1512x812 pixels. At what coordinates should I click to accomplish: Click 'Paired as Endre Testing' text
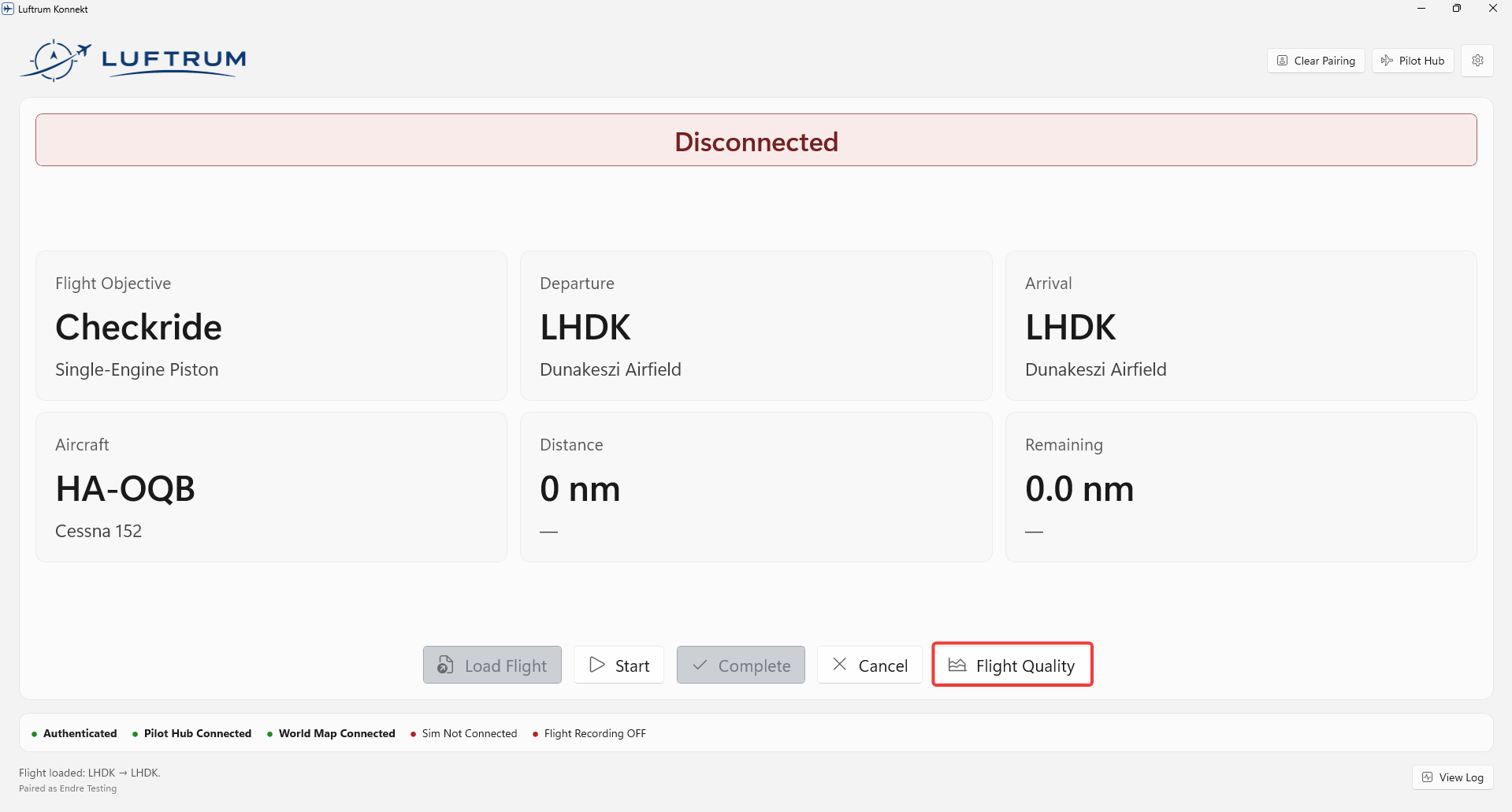coord(68,788)
